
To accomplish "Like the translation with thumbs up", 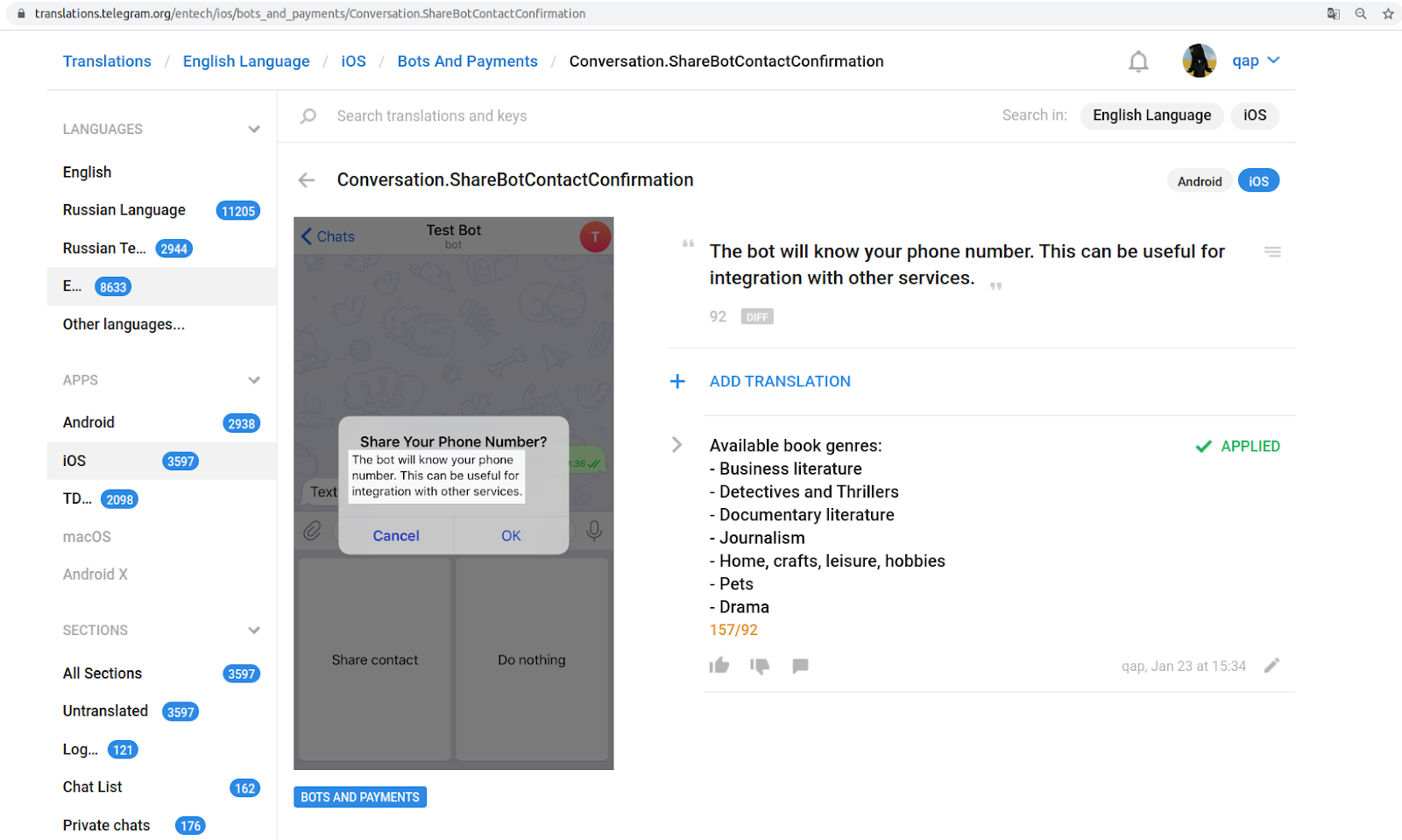I will [719, 666].
